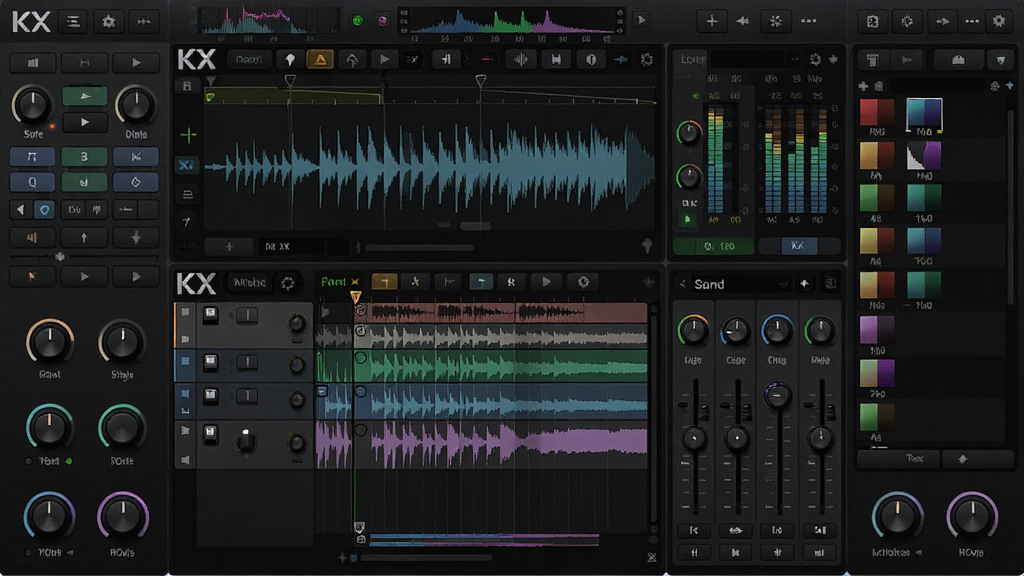
Task: Toggle the blue shield button in the left panel
Action: [44, 210]
